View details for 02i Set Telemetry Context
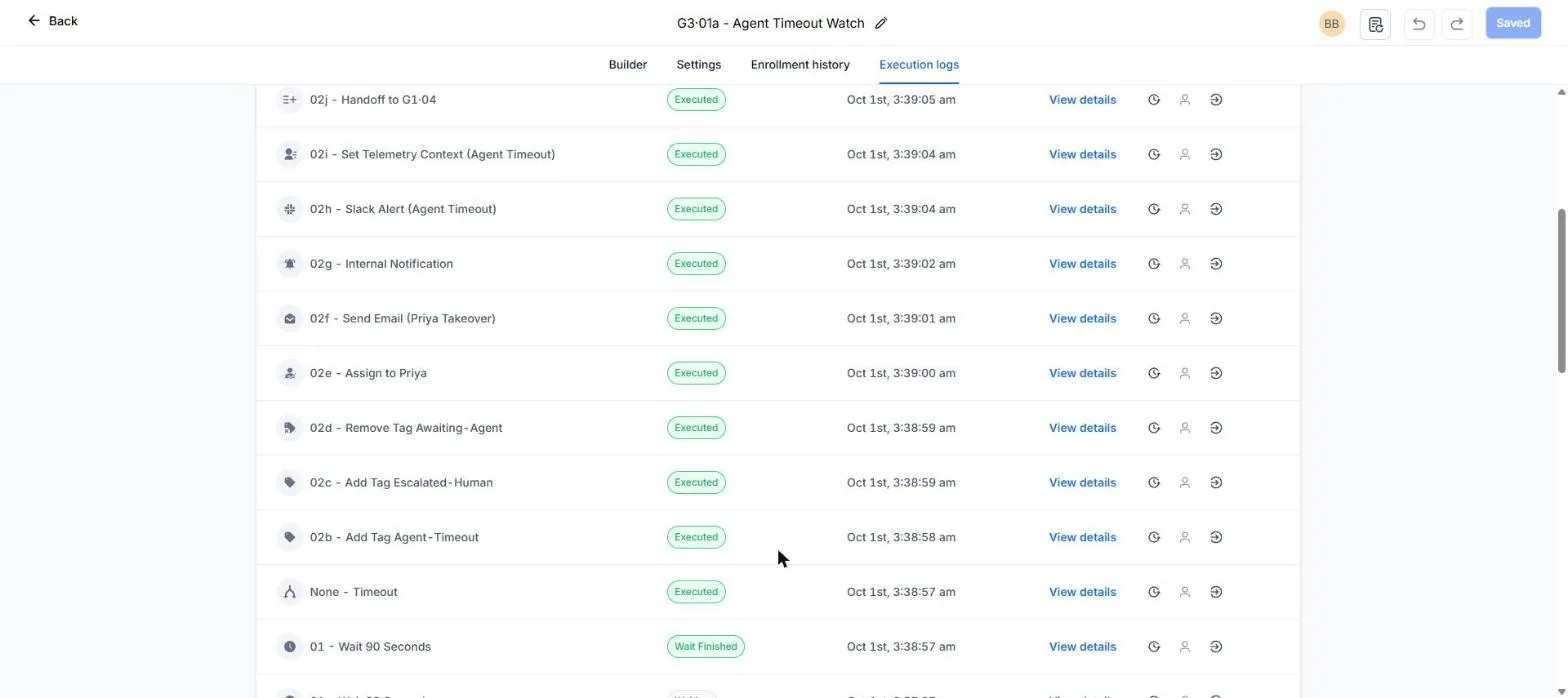Viewport: 1568px width, 698px height. pyautogui.click(x=1082, y=154)
